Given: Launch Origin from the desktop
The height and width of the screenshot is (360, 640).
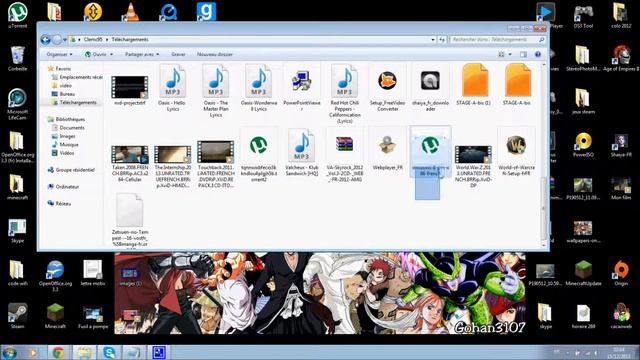Looking at the screenshot, I should [621, 273].
